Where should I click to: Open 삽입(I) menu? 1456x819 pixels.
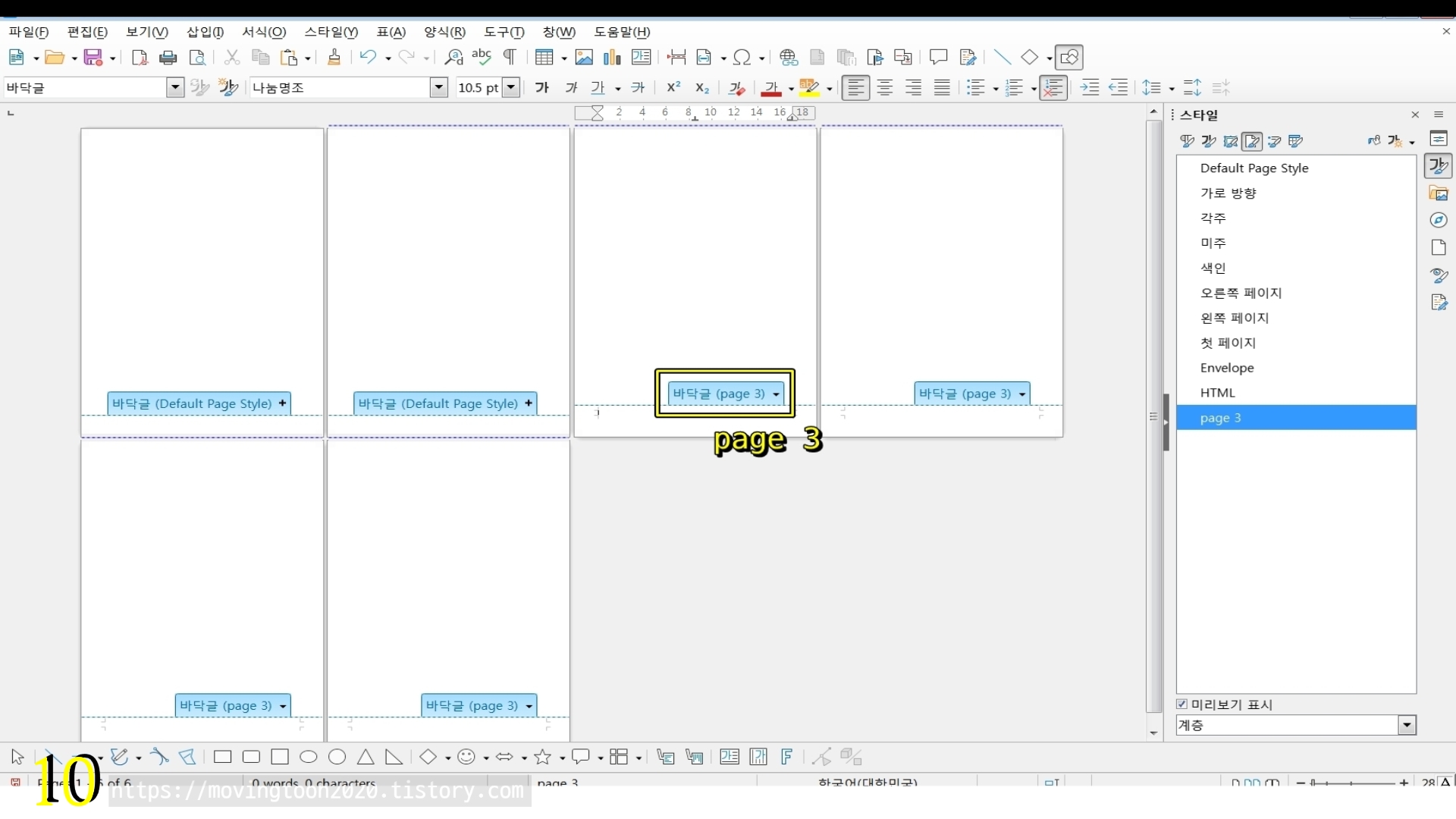click(x=206, y=32)
